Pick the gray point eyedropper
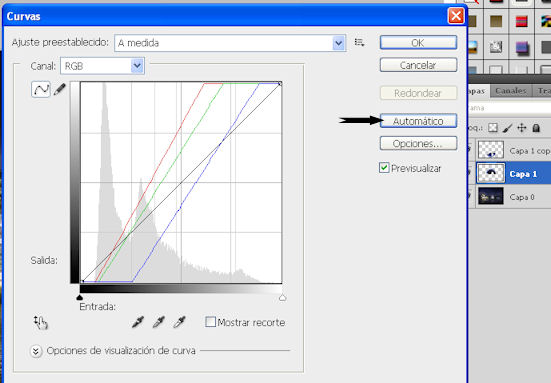 coord(158,322)
